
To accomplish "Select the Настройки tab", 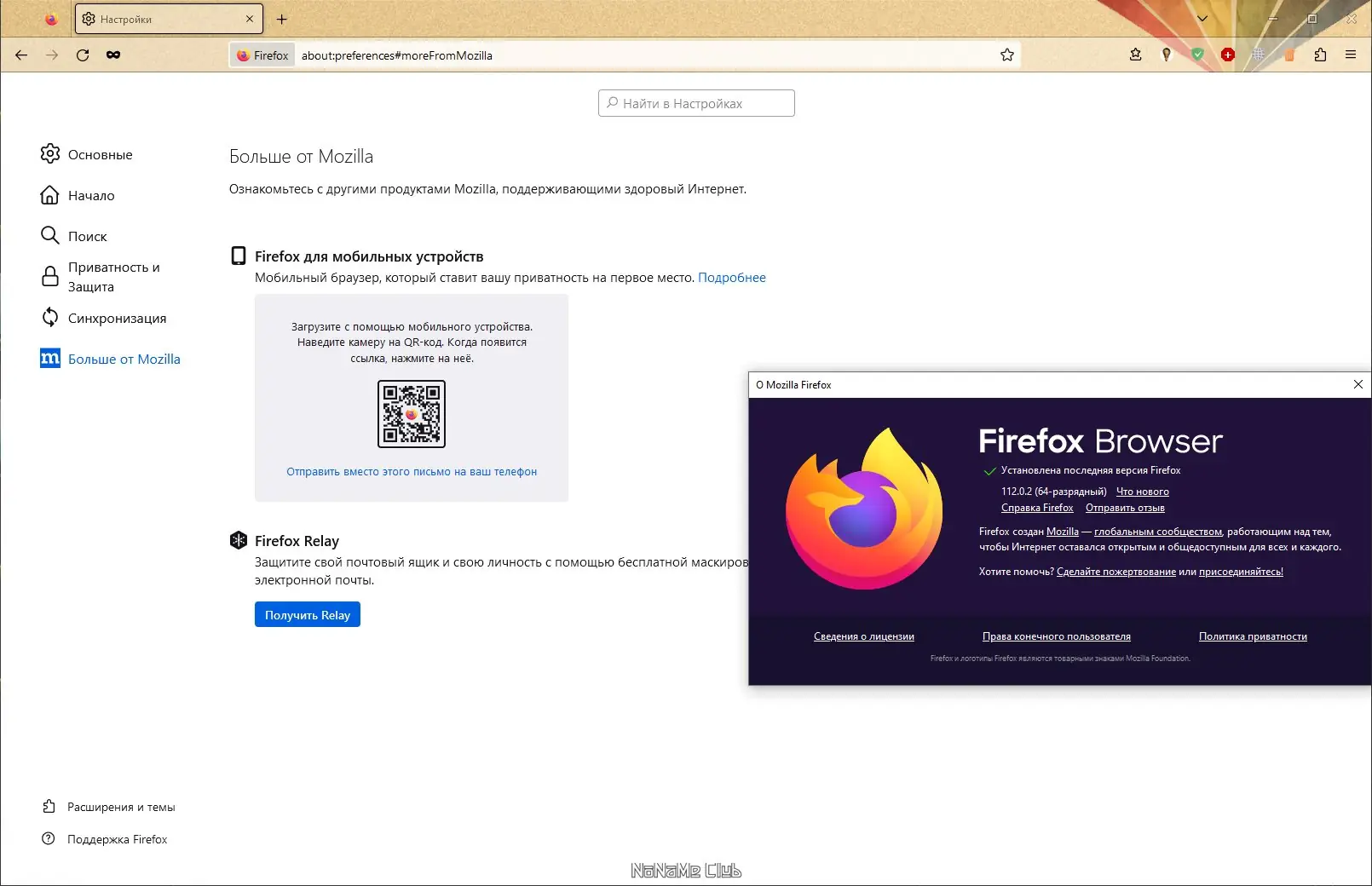I will [x=169, y=19].
